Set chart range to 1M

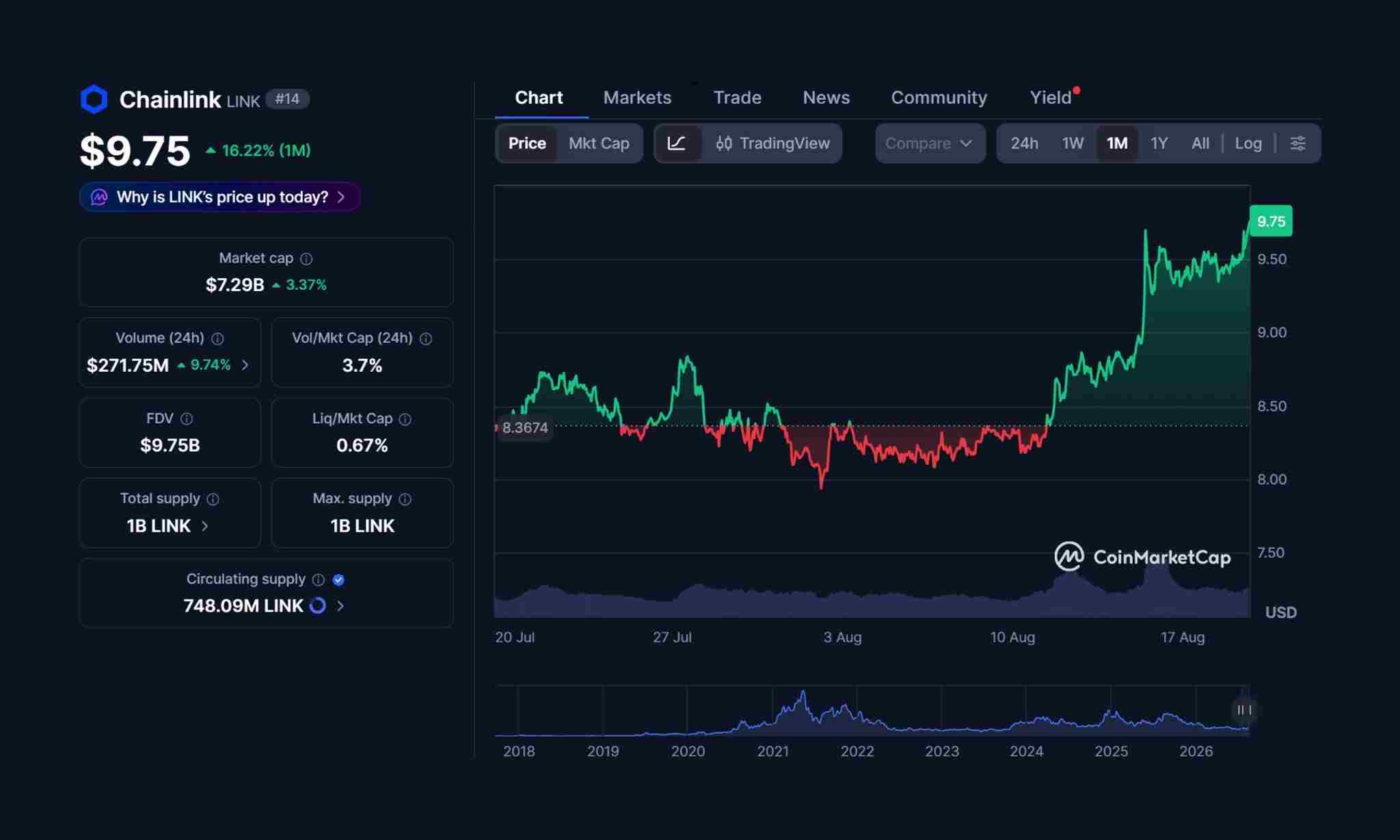click(1117, 144)
